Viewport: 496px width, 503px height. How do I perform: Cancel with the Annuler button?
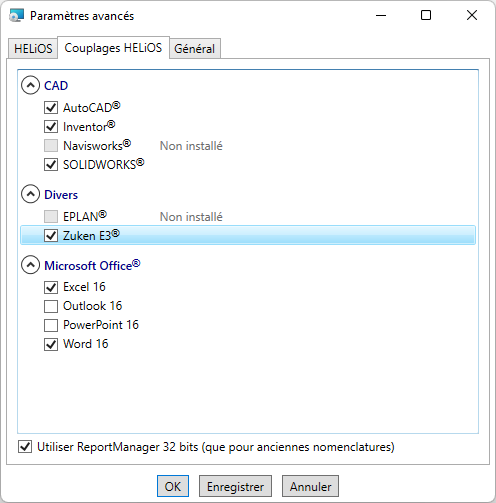coord(310,486)
